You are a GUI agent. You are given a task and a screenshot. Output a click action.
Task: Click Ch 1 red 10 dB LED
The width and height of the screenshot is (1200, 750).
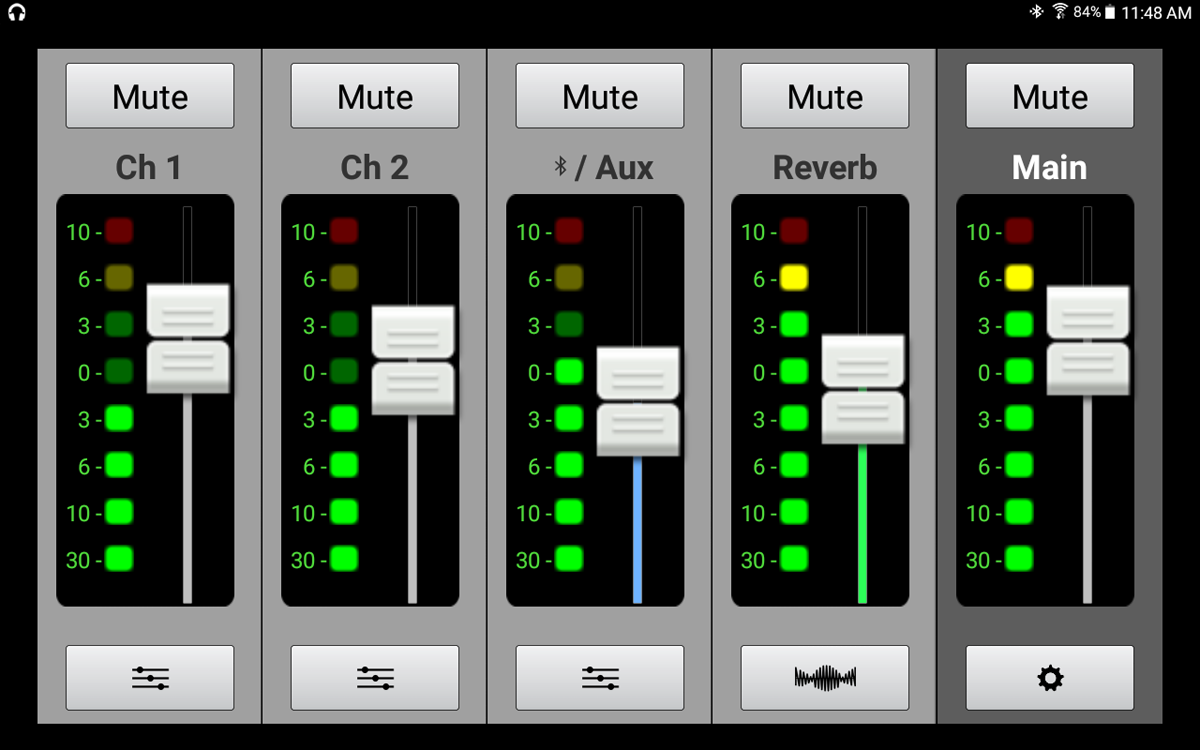click(119, 231)
